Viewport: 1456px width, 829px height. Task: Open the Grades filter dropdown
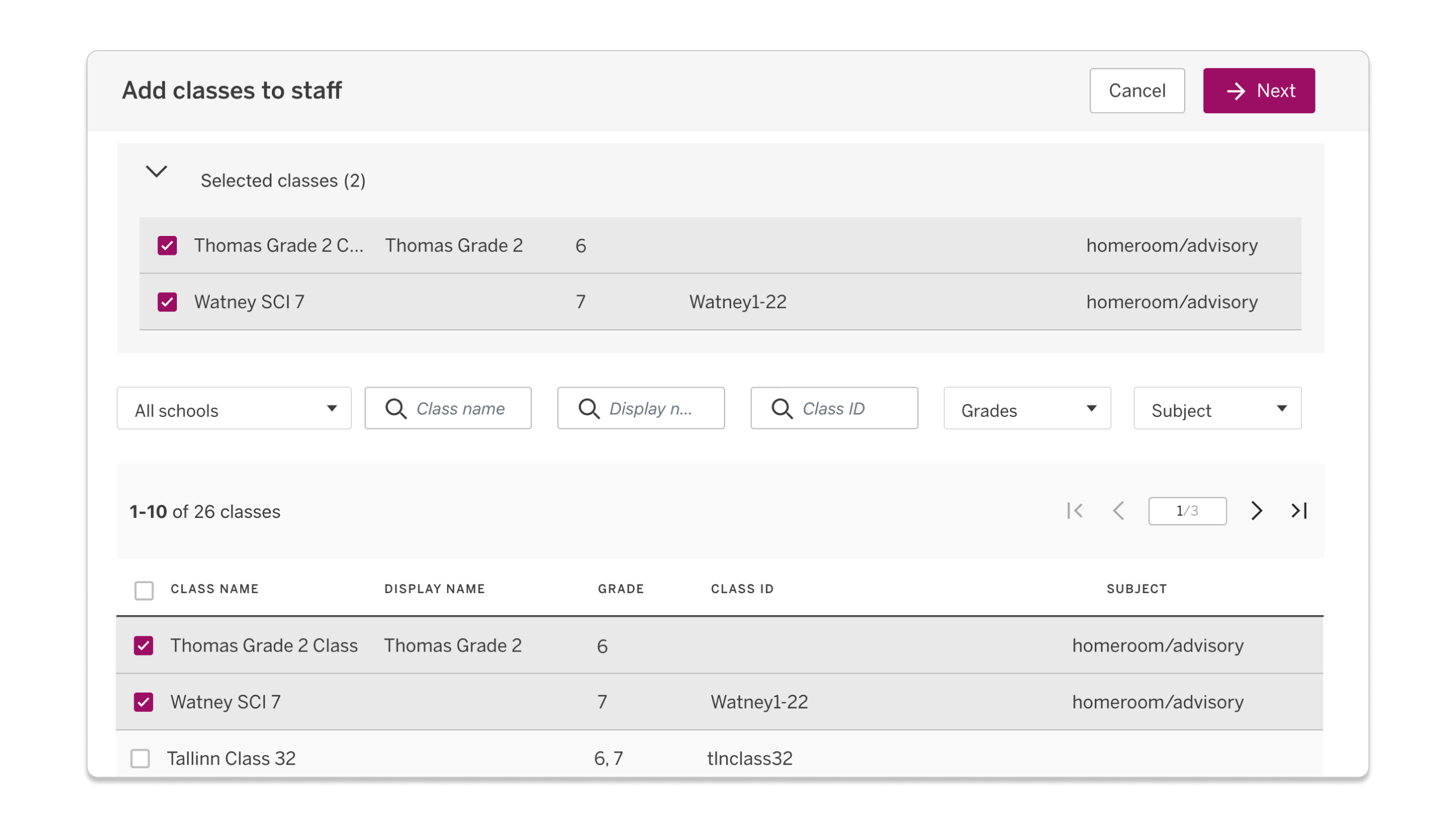[x=1027, y=409]
